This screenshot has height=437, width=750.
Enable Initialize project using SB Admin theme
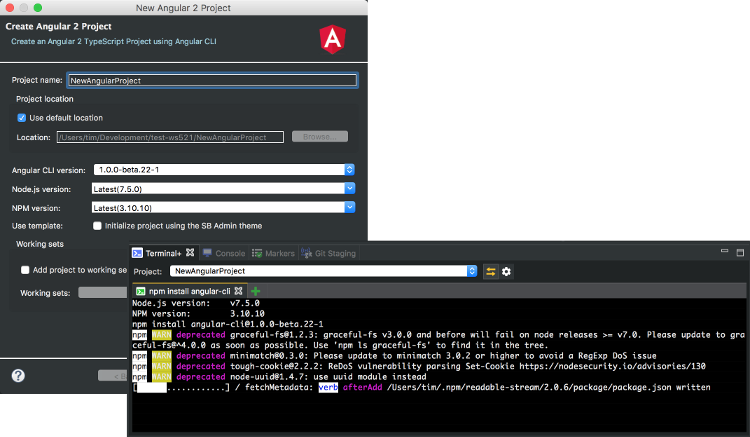pos(97,226)
